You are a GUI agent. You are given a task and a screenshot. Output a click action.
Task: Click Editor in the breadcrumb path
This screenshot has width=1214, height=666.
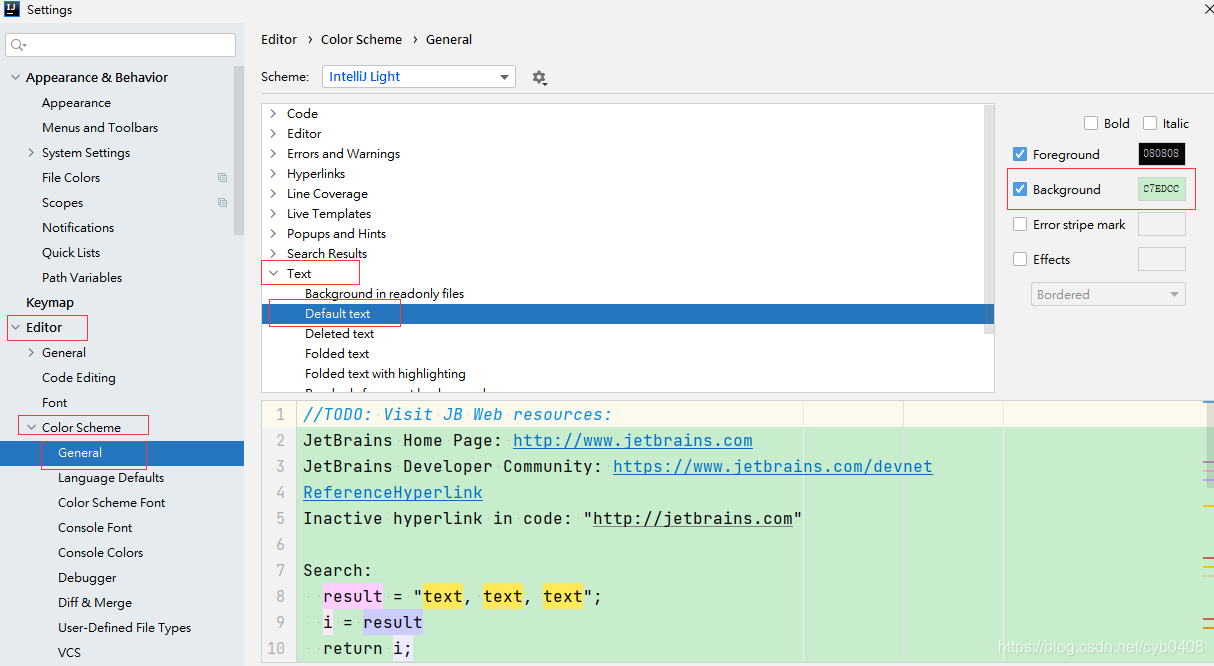click(279, 39)
